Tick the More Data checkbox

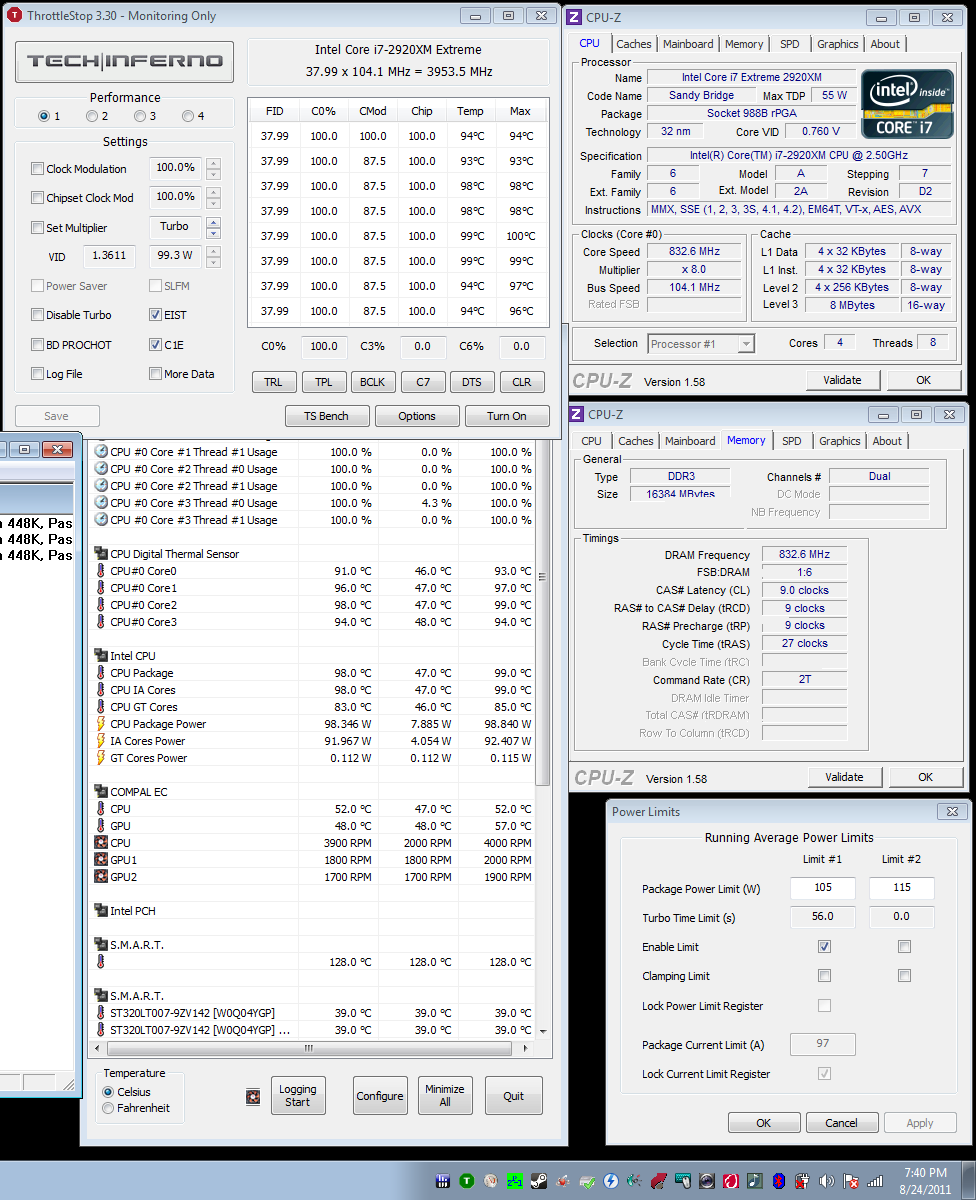pos(155,374)
